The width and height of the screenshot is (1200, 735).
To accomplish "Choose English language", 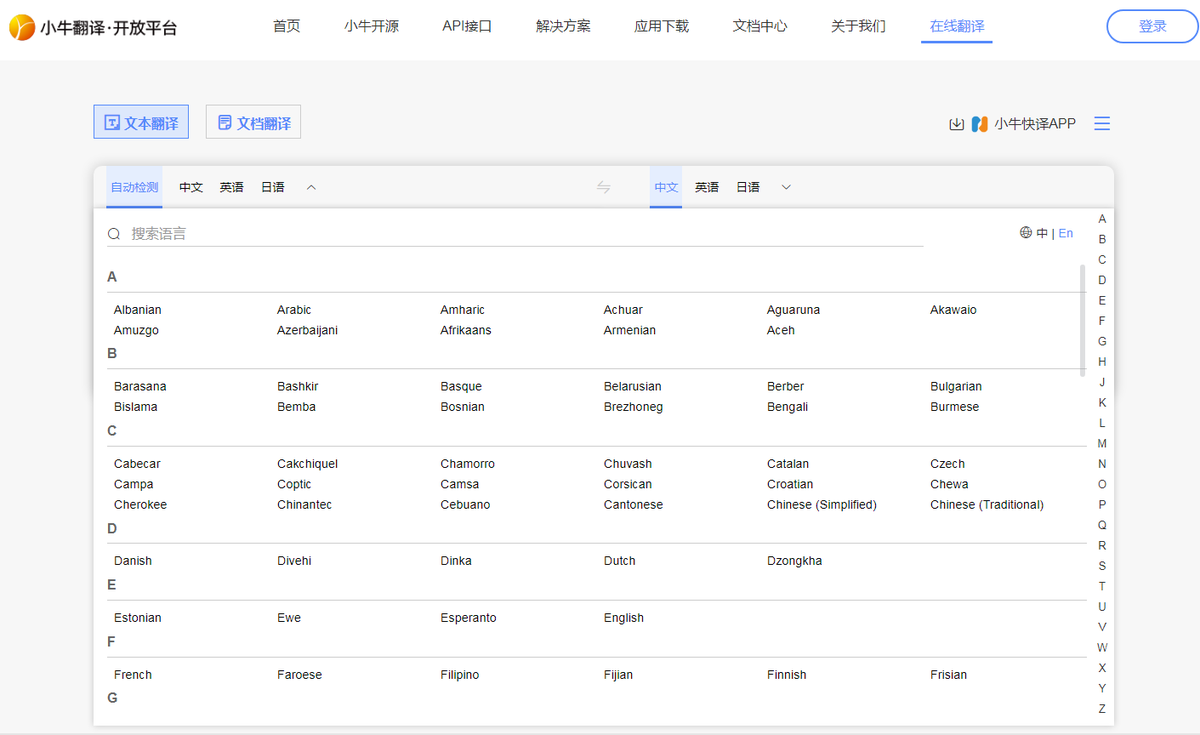I will [x=624, y=618].
